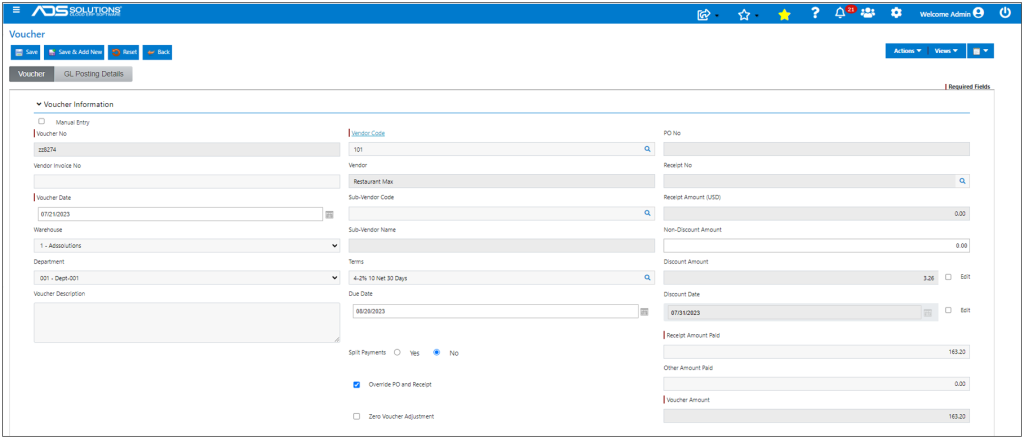The height and width of the screenshot is (440, 1024).
Task: Click the Save button
Action: point(26,52)
